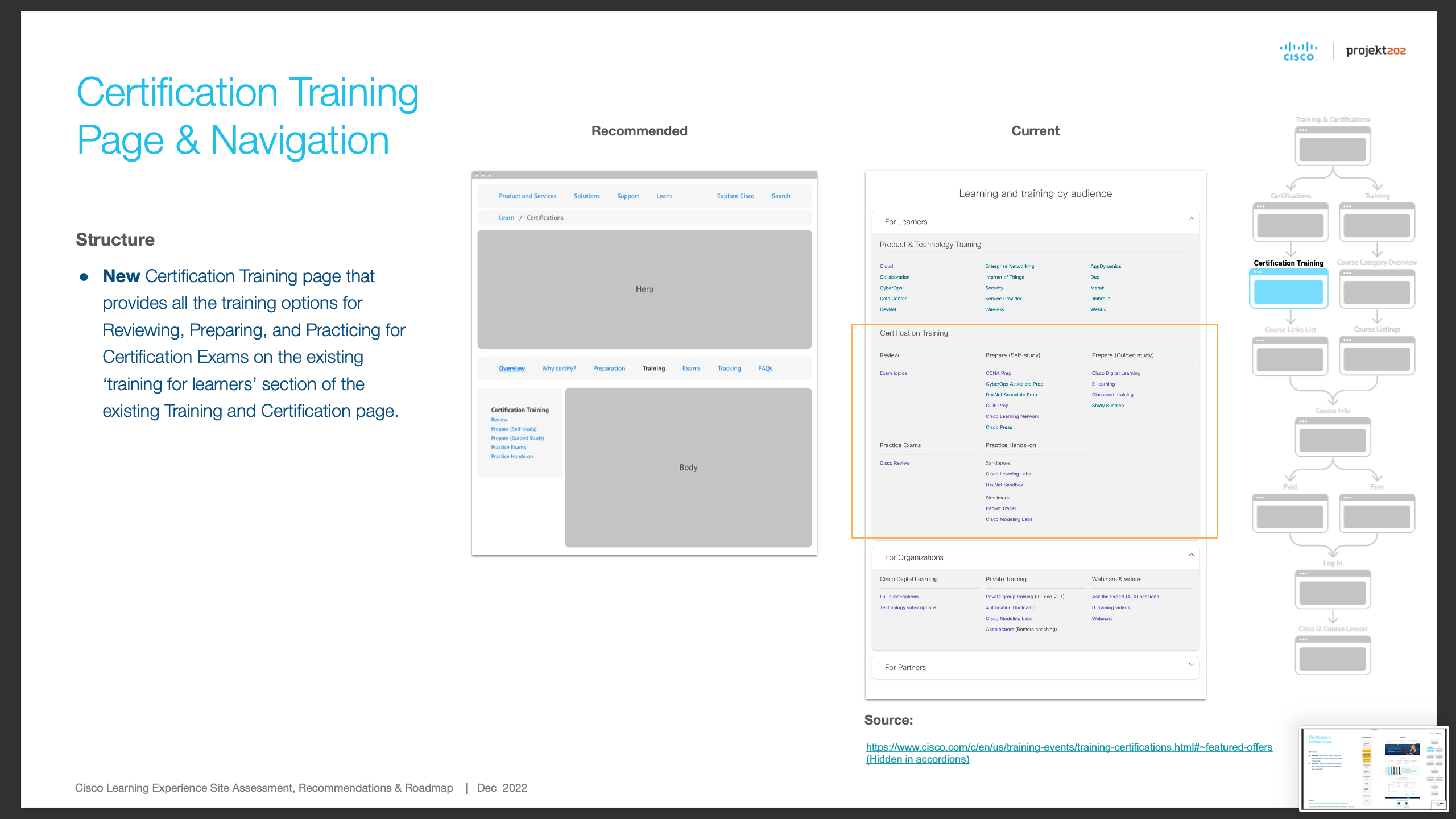Click Prepare (Self-study) in the wireframe sidebar
This screenshot has width=1456, height=819.
[x=514, y=429]
